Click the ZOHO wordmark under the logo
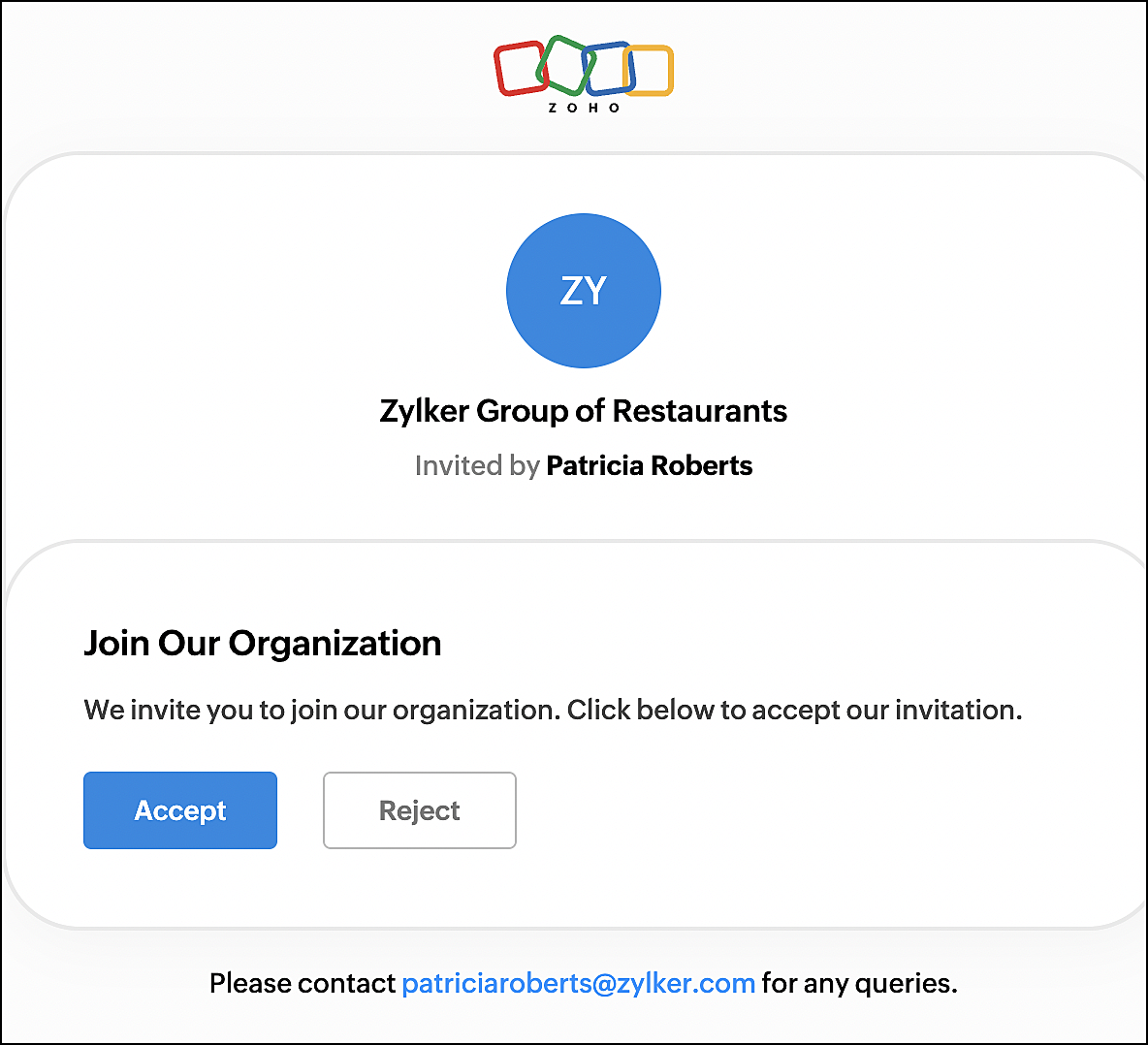 [584, 108]
